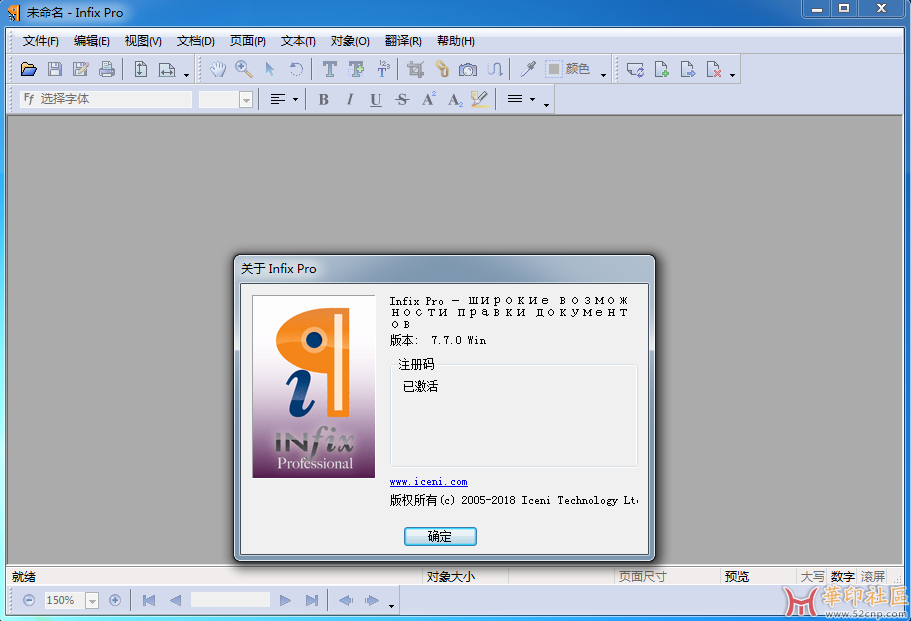Image resolution: width=911 pixels, height=621 pixels.
Task: Select the Zoom magnifier tool
Action: tap(244, 70)
